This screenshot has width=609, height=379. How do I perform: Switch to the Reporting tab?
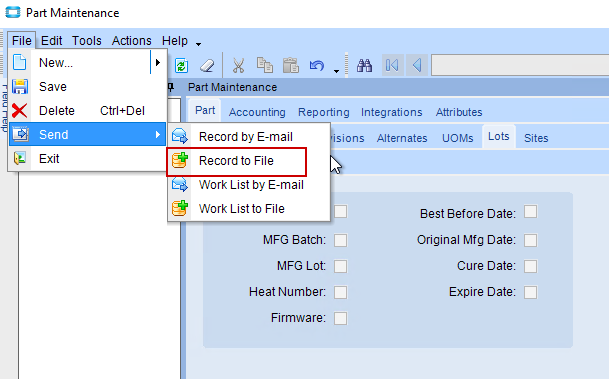pos(324,112)
